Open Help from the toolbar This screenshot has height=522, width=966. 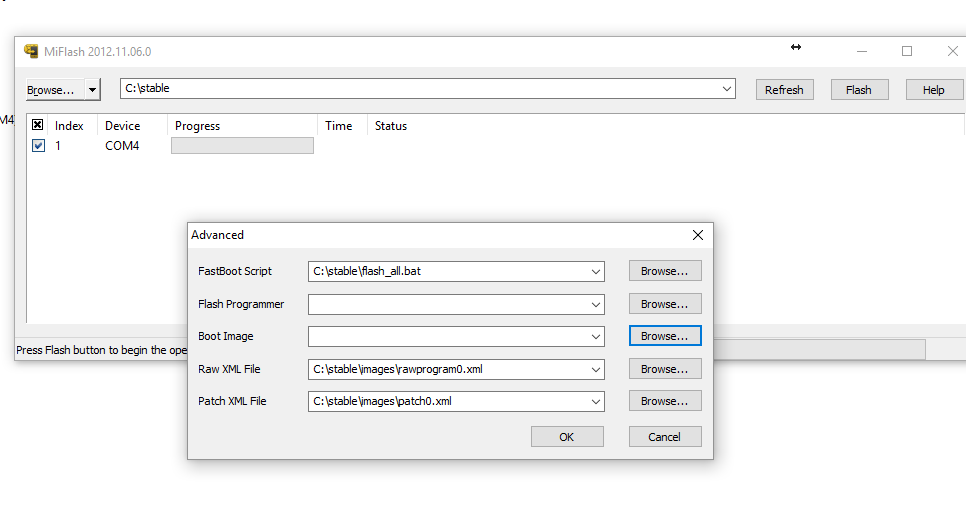click(x=933, y=90)
